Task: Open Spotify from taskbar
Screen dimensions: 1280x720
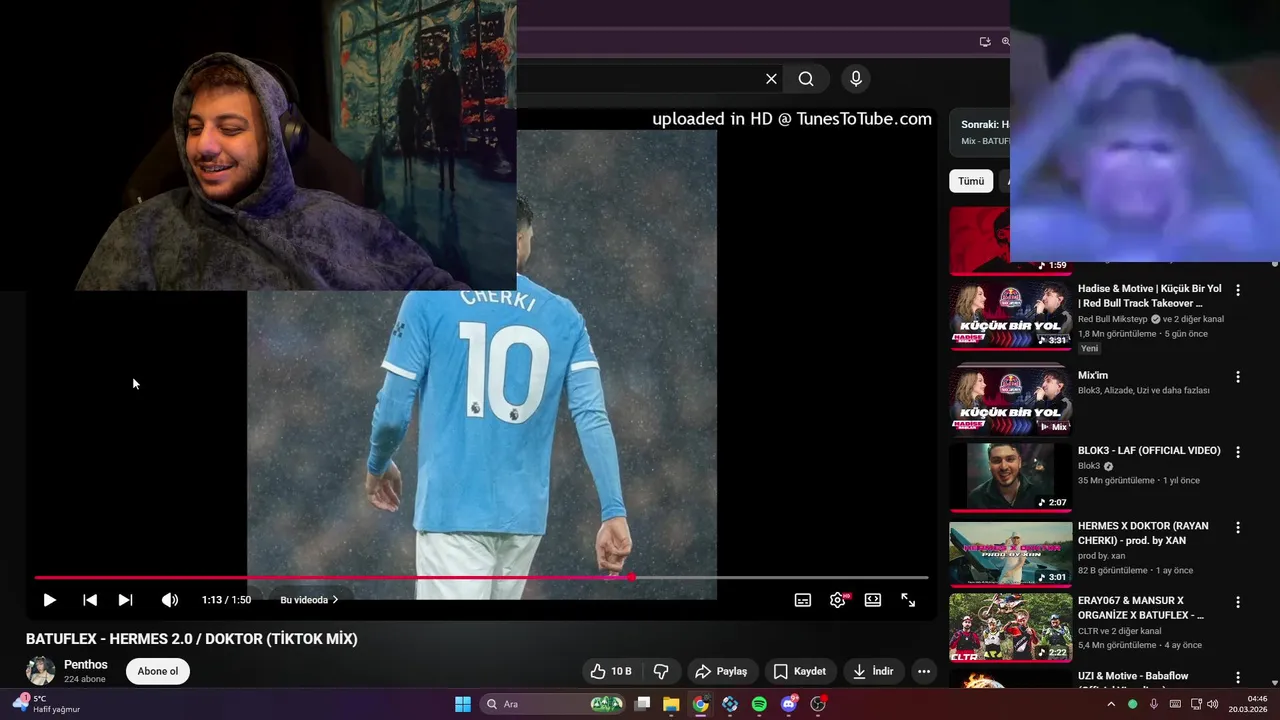Action: coord(759,704)
